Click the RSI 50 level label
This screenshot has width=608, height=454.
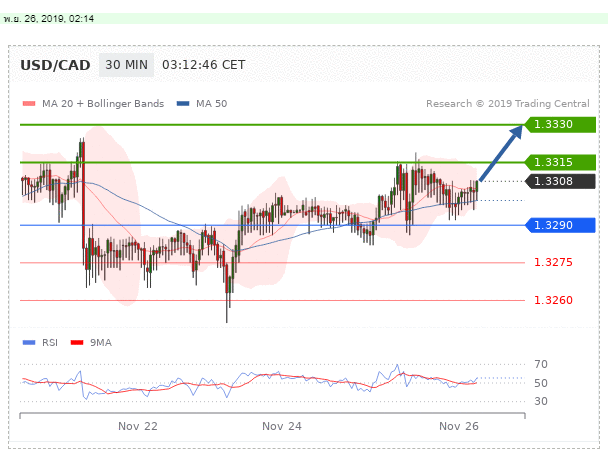pos(541,383)
